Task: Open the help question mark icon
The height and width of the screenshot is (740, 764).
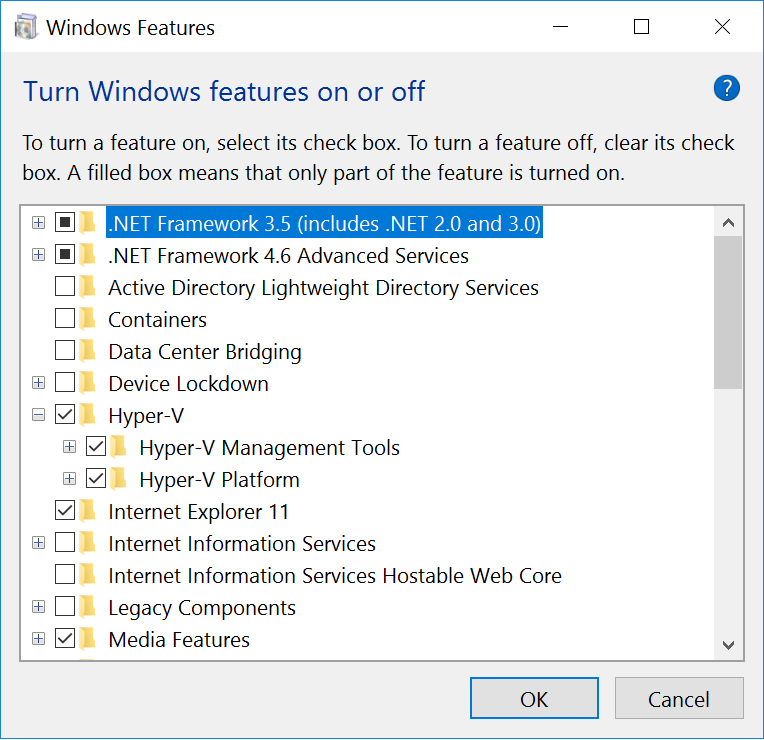Action: [726, 89]
